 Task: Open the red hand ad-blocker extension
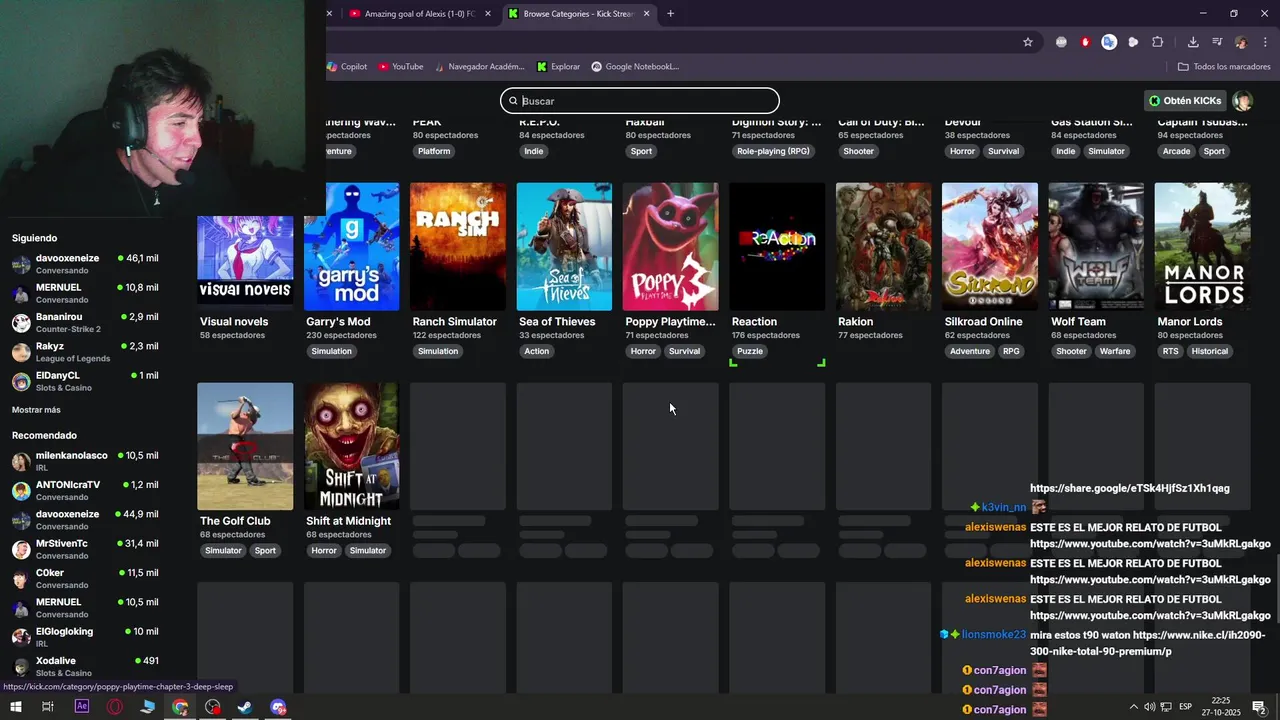pos(1085,42)
